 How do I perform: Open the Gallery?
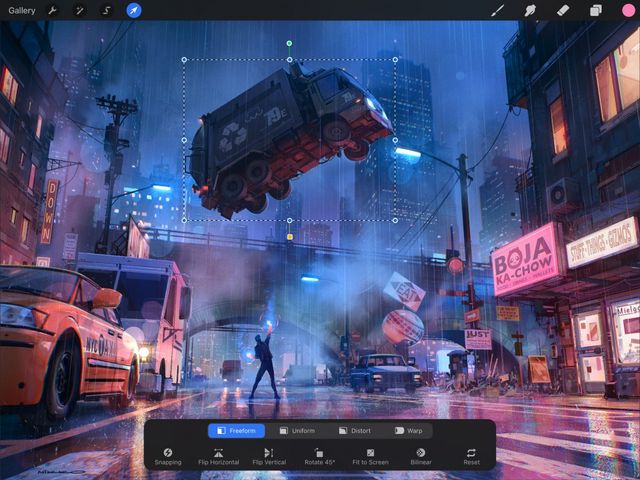point(22,11)
